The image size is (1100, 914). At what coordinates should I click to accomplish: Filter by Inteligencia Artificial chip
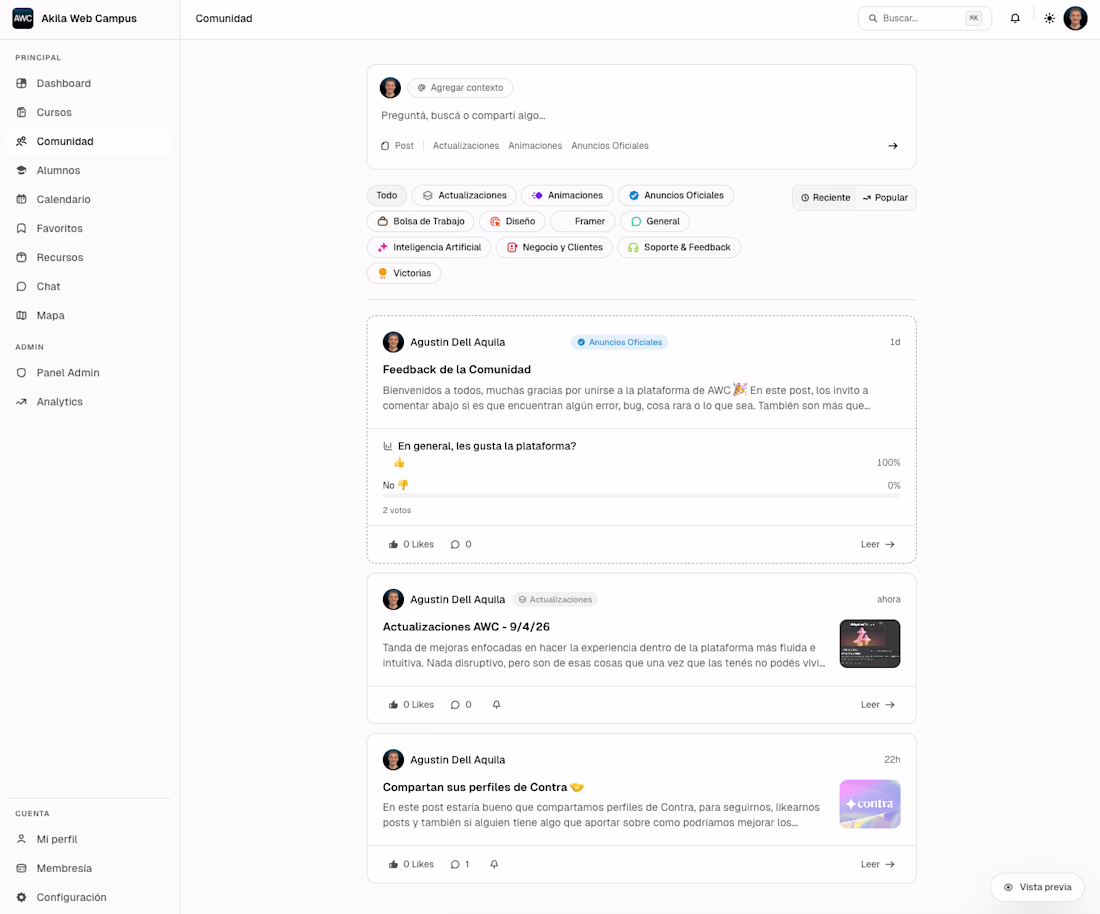click(x=429, y=247)
